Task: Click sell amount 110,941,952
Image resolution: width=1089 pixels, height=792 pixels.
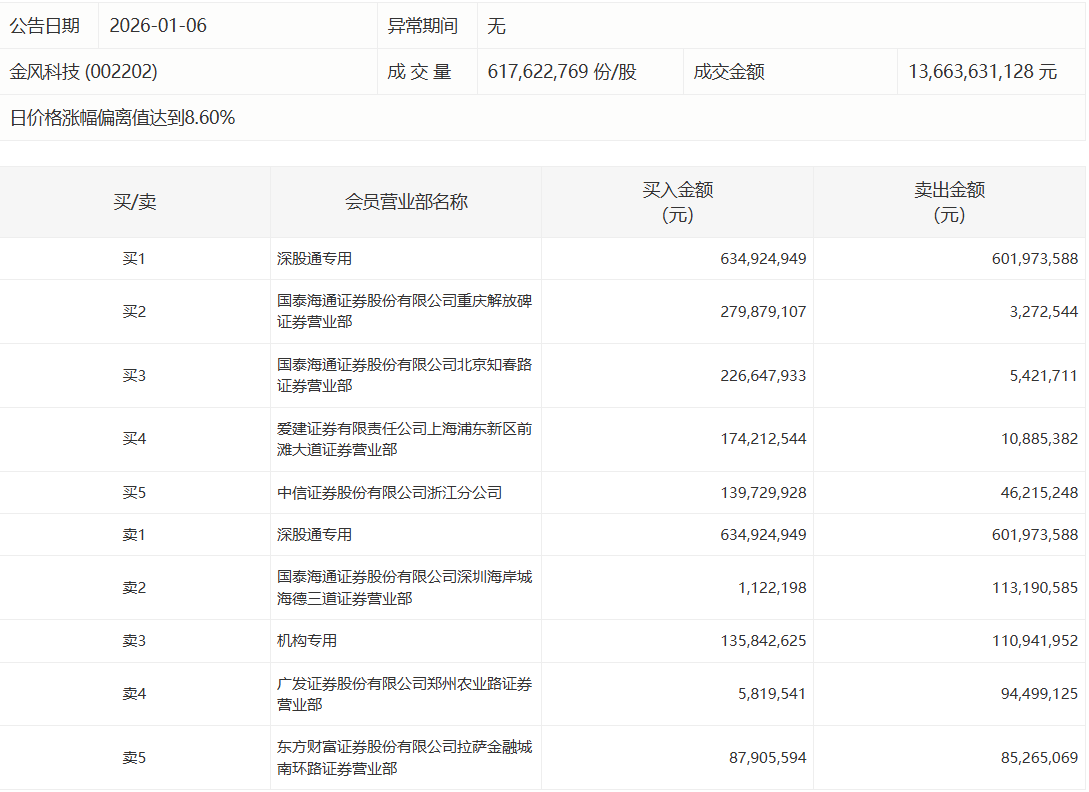Action: tap(1035, 641)
